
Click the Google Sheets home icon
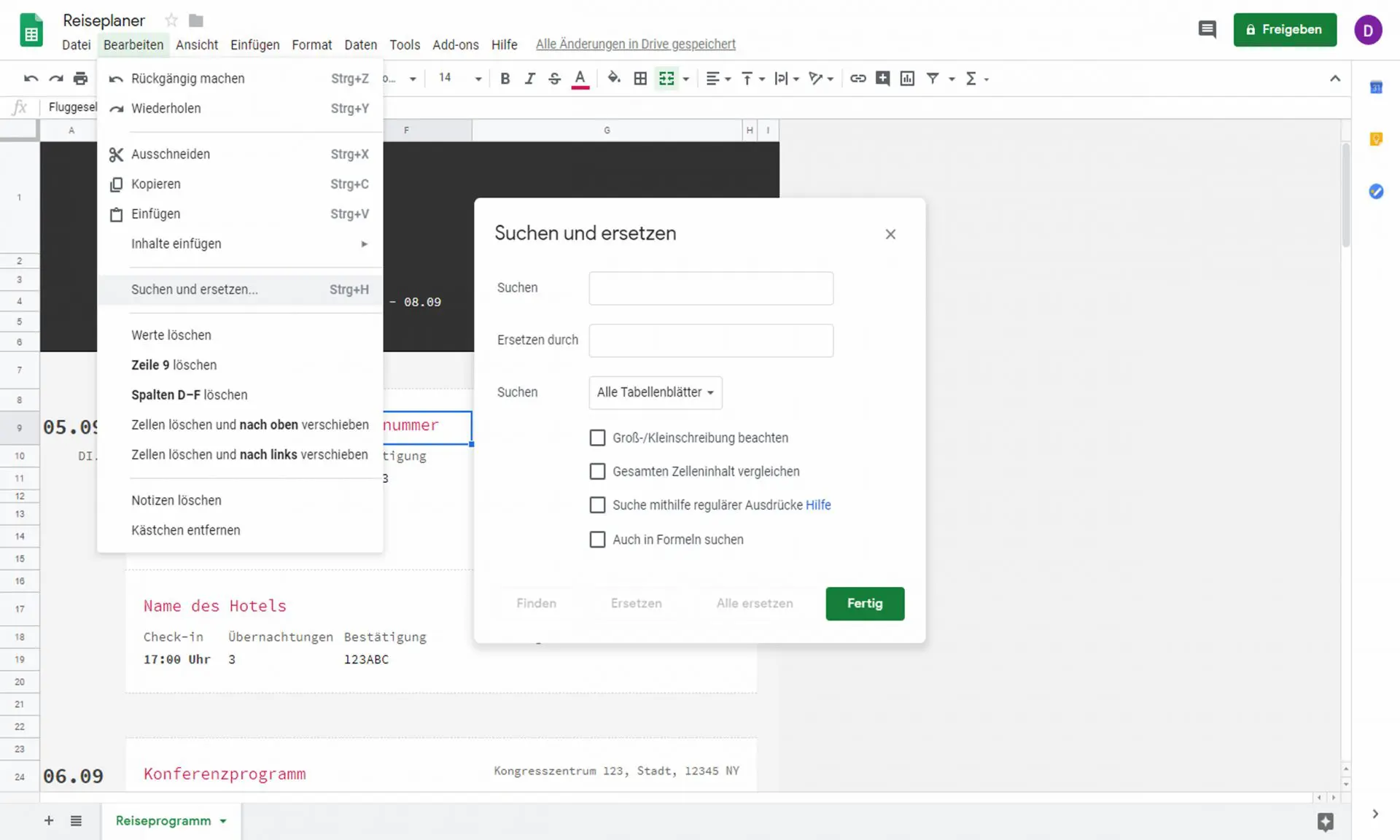[x=31, y=31]
